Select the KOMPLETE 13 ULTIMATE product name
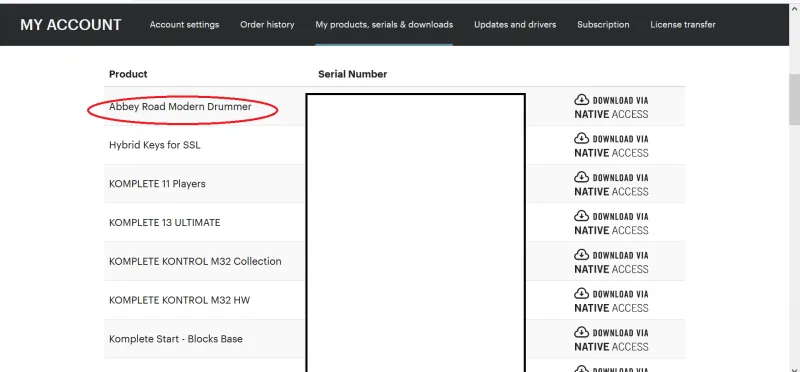The width and height of the screenshot is (800, 372). (x=165, y=222)
